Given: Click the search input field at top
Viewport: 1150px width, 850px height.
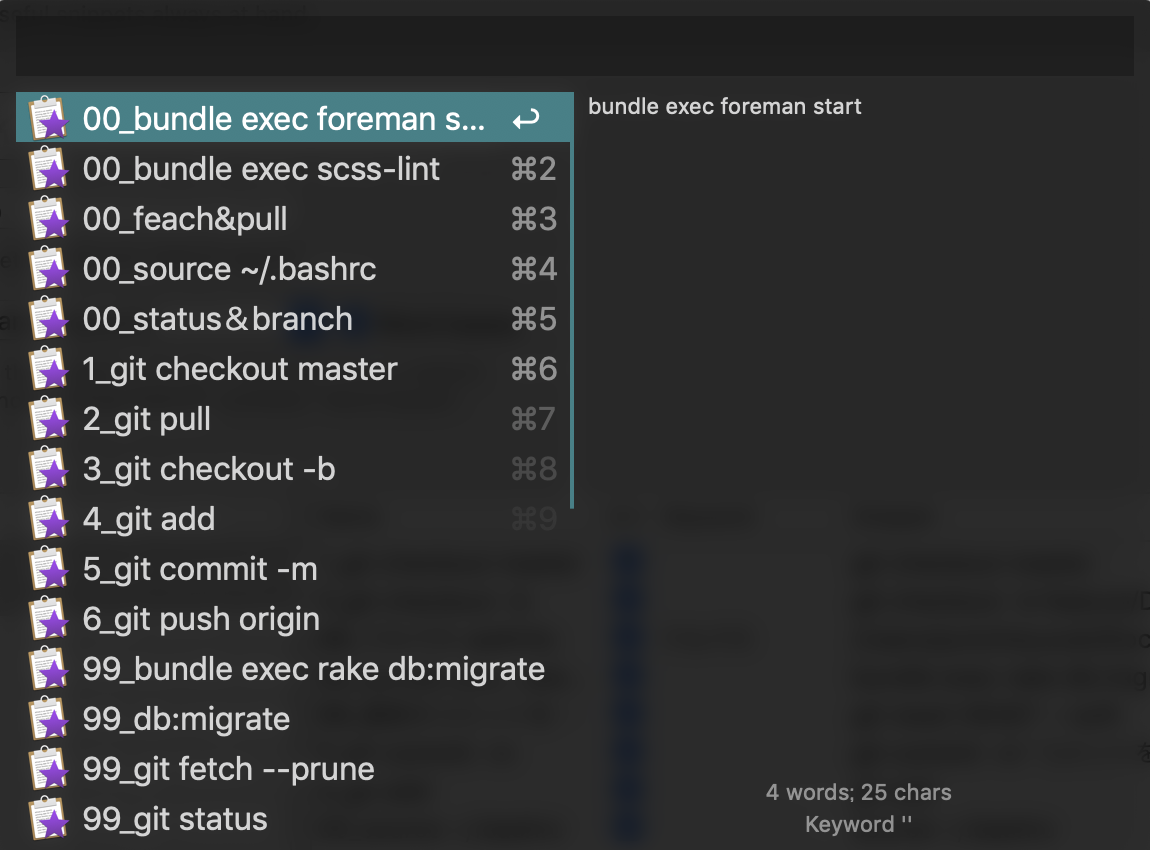Looking at the screenshot, I should coord(574,46).
